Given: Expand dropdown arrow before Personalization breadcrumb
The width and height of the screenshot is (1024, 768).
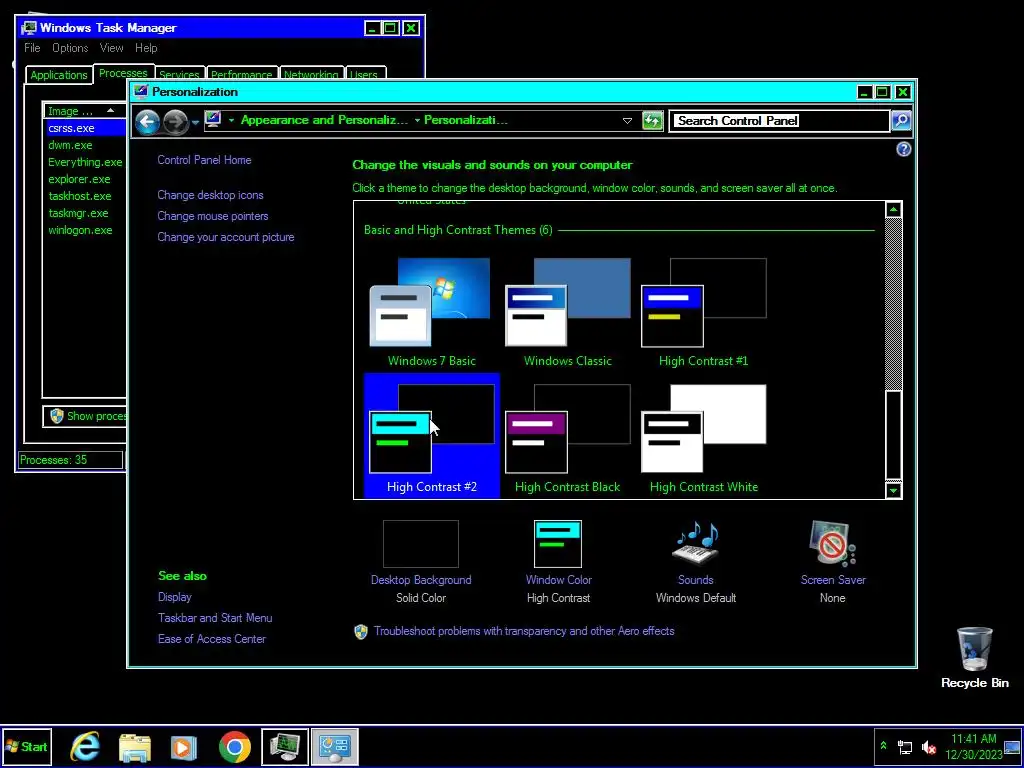Looking at the screenshot, I should tap(417, 120).
